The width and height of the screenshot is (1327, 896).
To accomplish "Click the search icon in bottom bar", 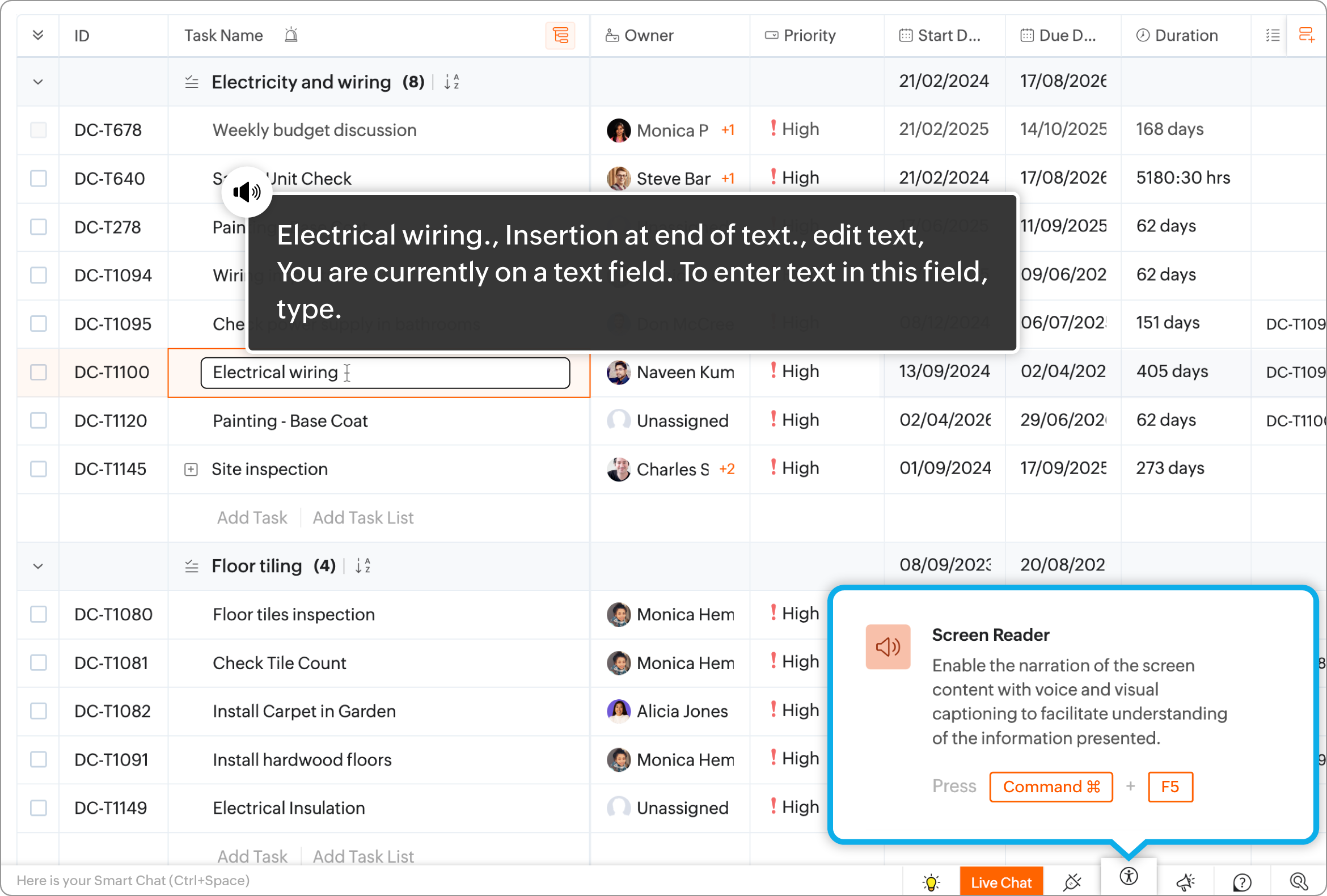I will (x=1298, y=882).
